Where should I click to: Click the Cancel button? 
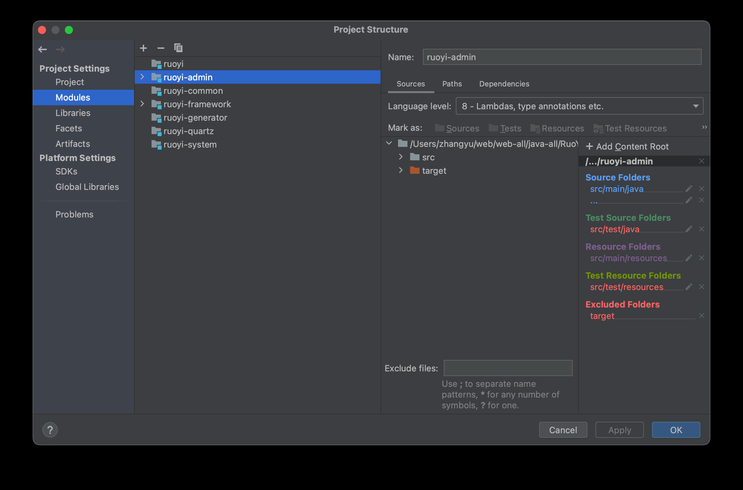563,430
